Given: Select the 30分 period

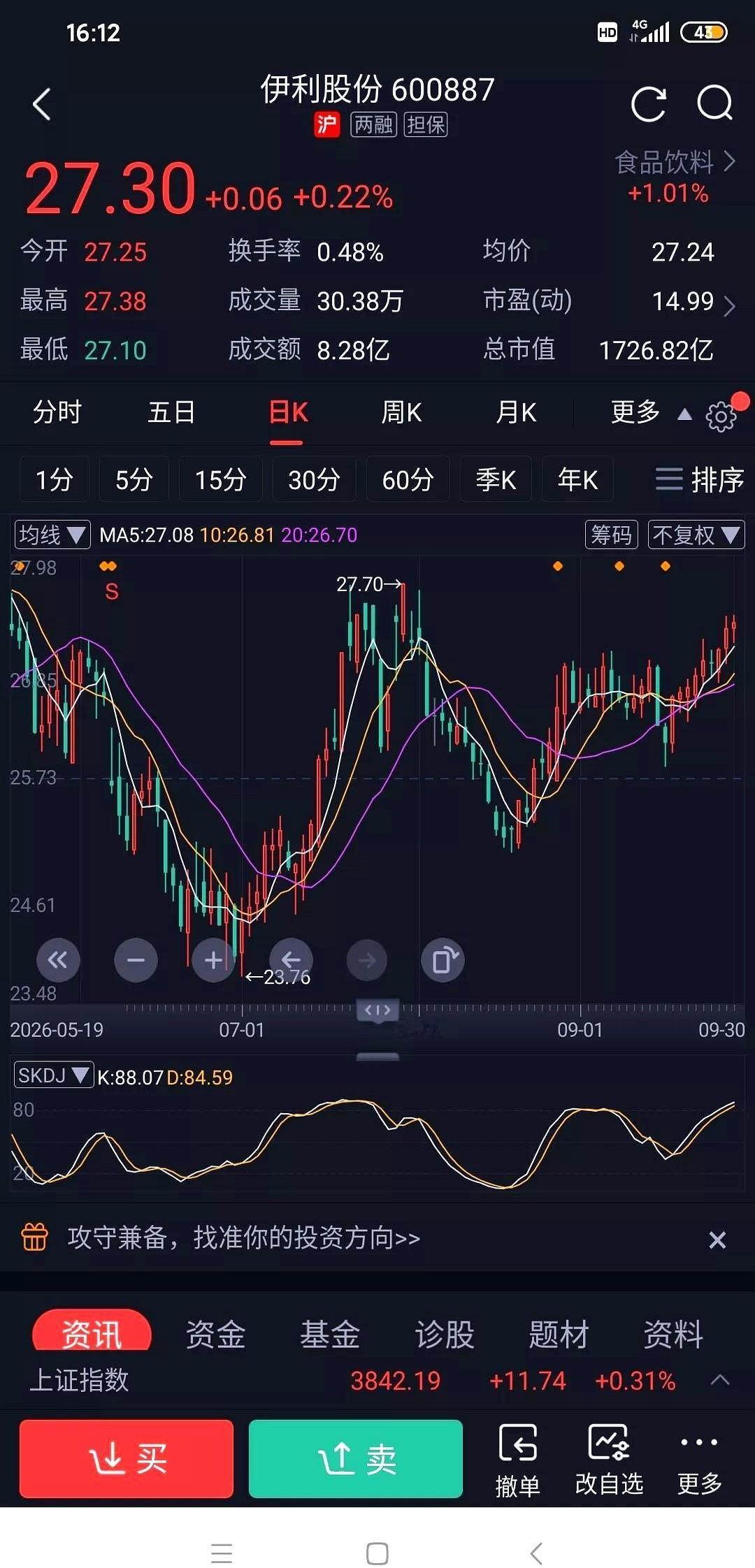Looking at the screenshot, I should point(314,479).
